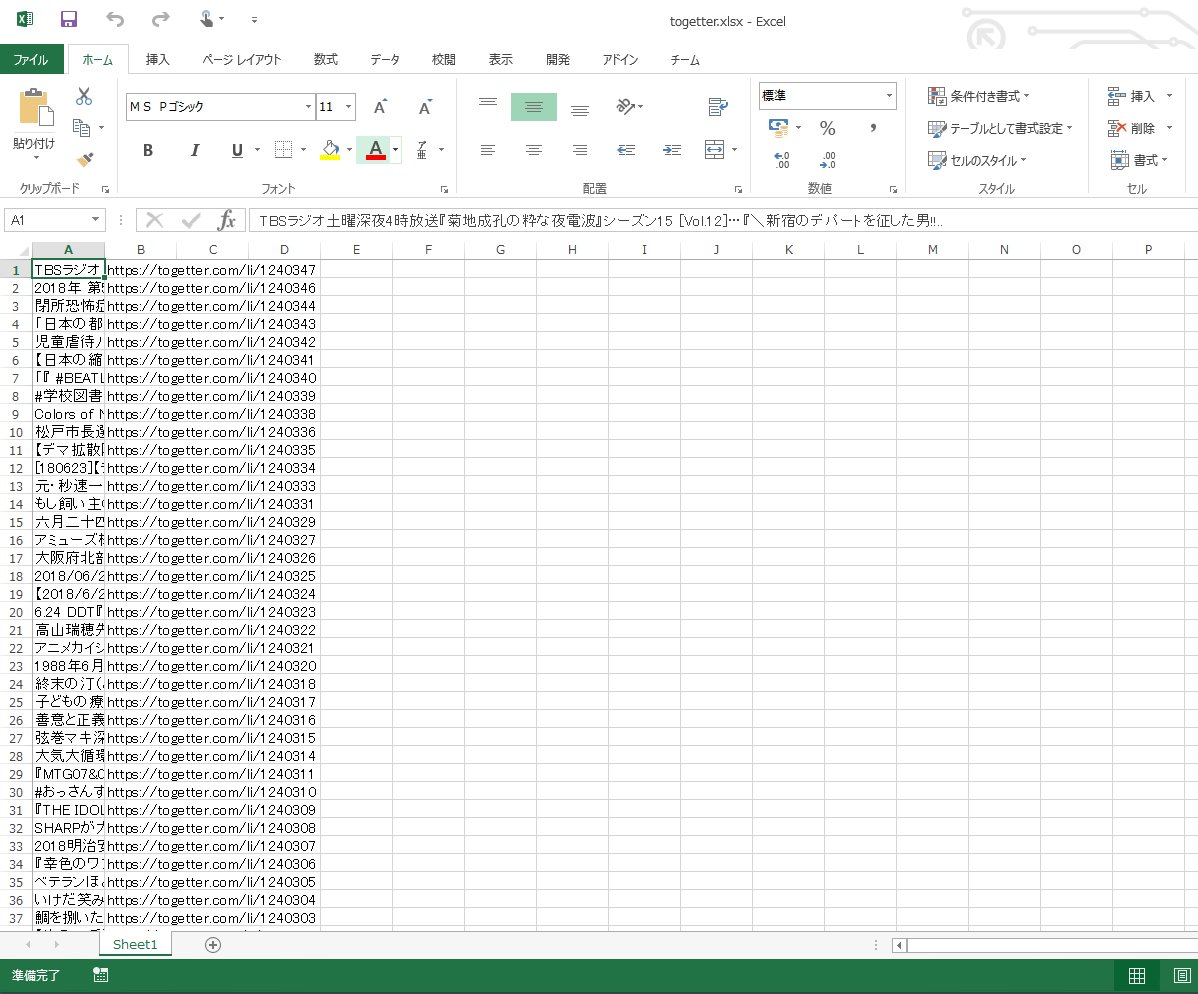The width and height of the screenshot is (1198, 994).
Task: Expand the Name Box dropdown
Action: 96,220
